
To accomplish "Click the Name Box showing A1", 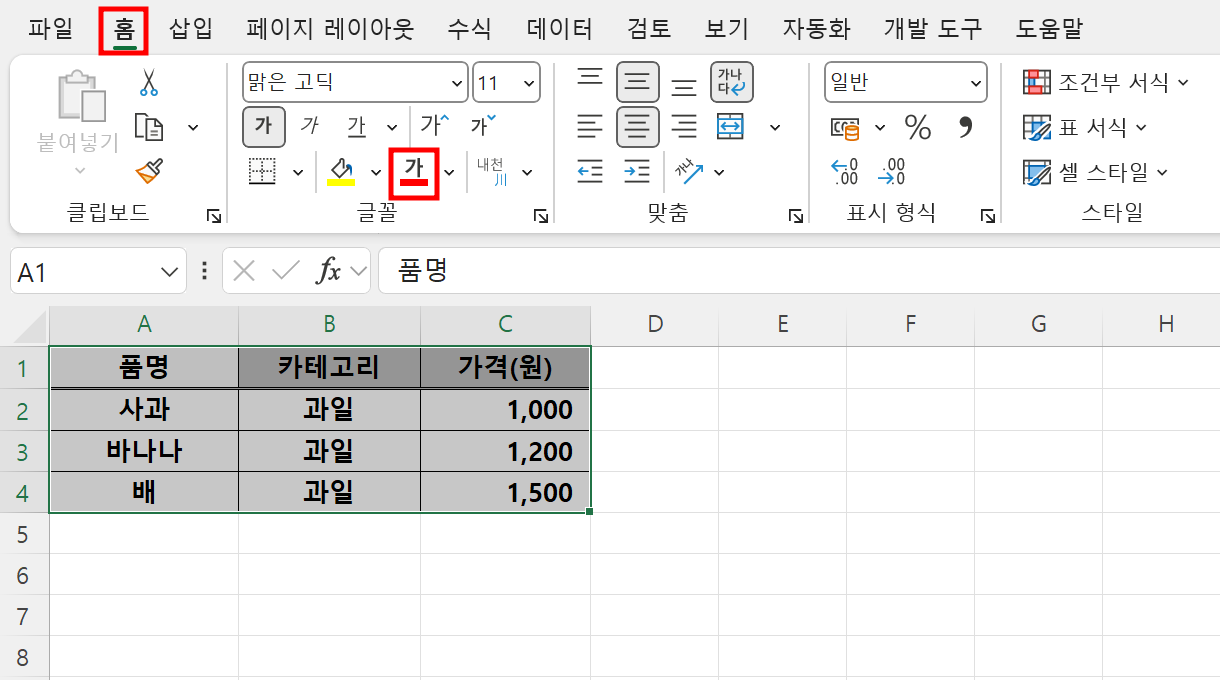I will [84, 271].
